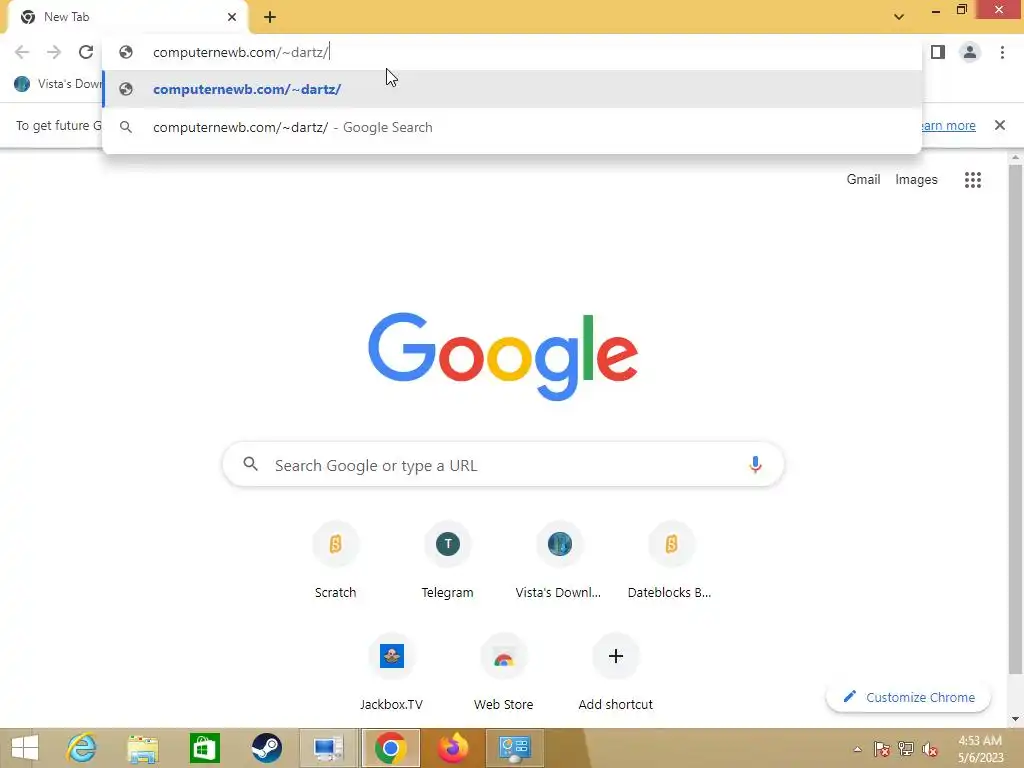
Task: Show hidden system tray icons
Action: 857,750
